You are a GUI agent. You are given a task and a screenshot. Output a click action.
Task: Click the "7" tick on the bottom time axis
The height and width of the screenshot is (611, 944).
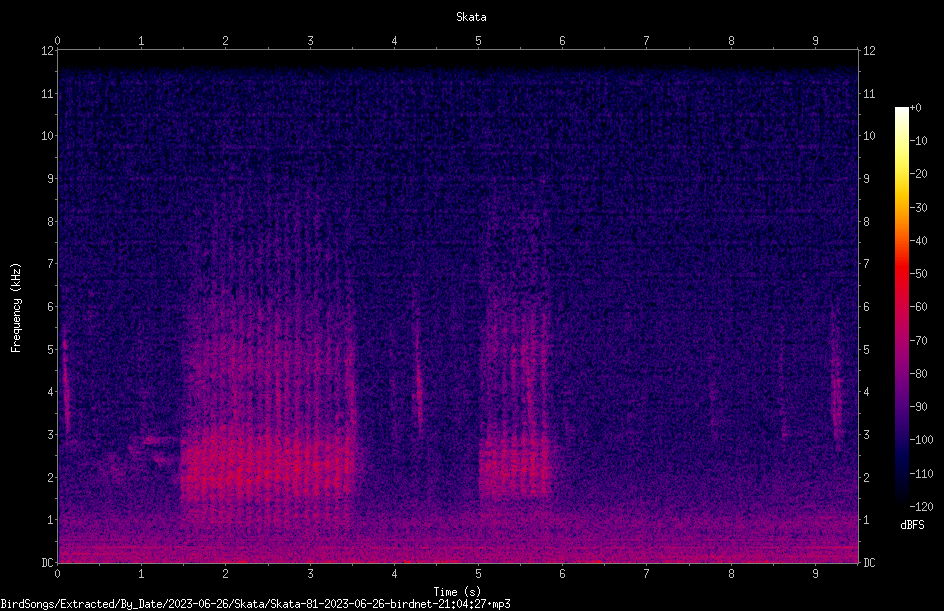[x=647, y=574]
